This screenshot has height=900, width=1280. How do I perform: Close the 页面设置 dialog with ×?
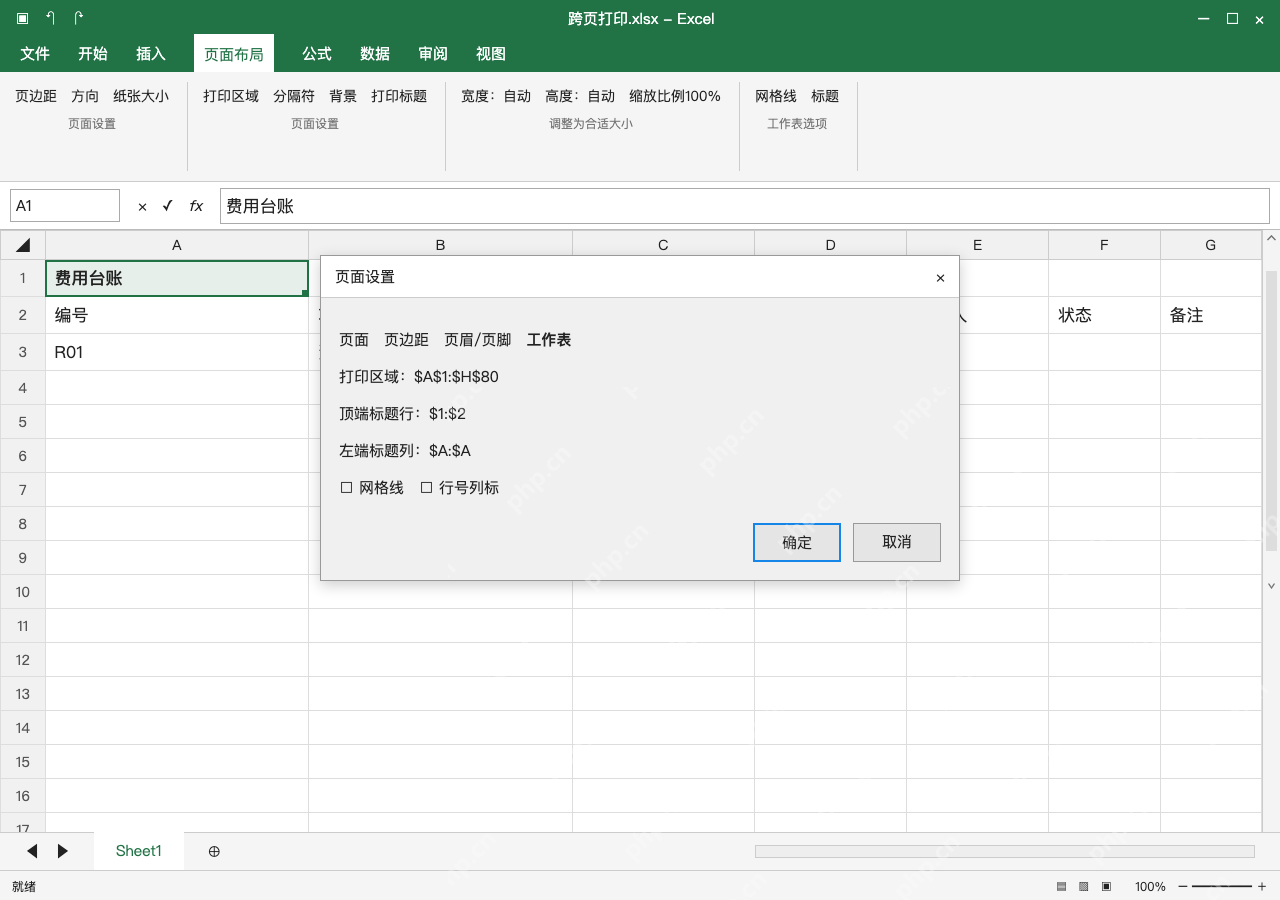point(940,278)
